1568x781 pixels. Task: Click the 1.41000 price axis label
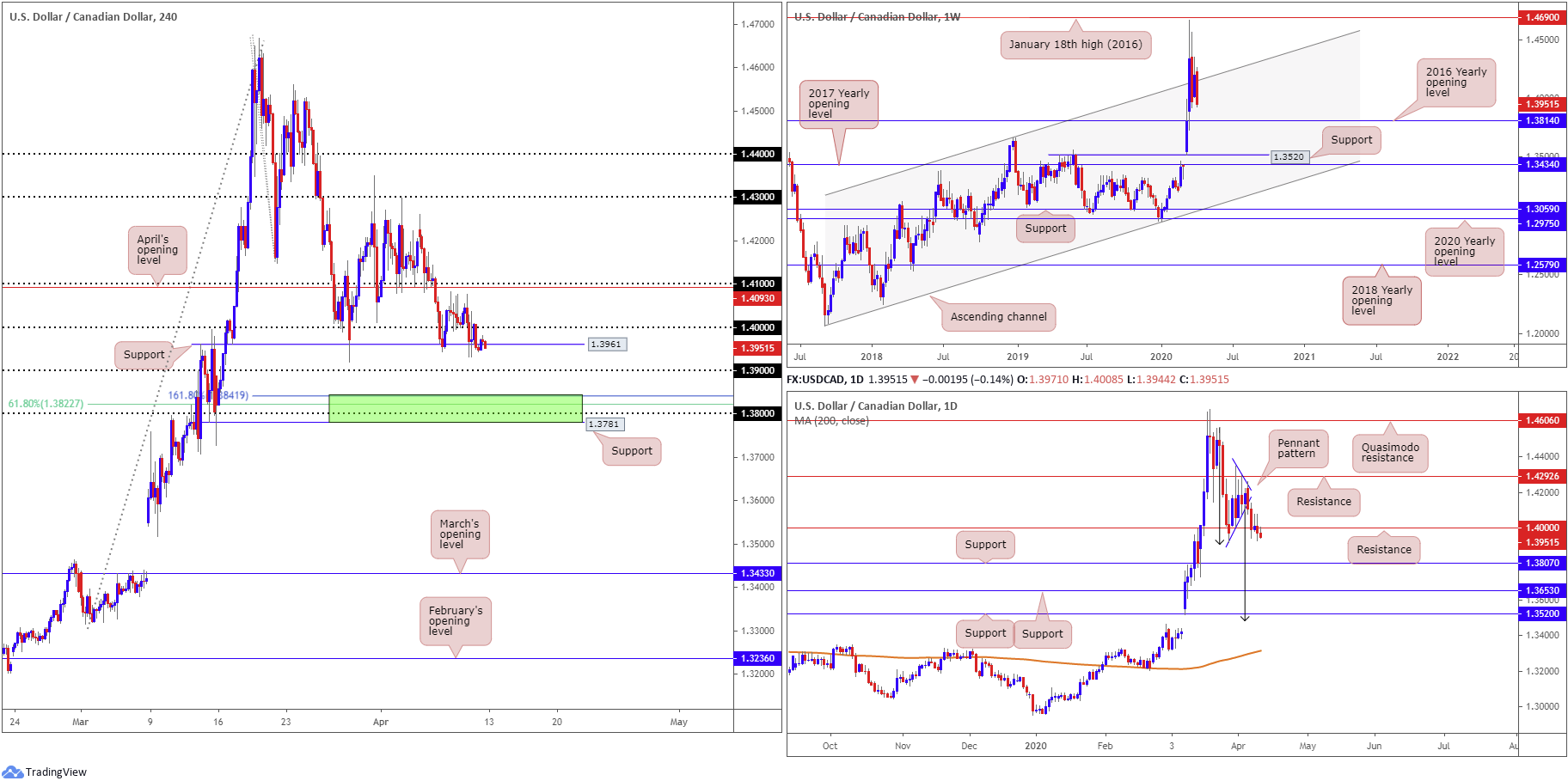click(757, 284)
